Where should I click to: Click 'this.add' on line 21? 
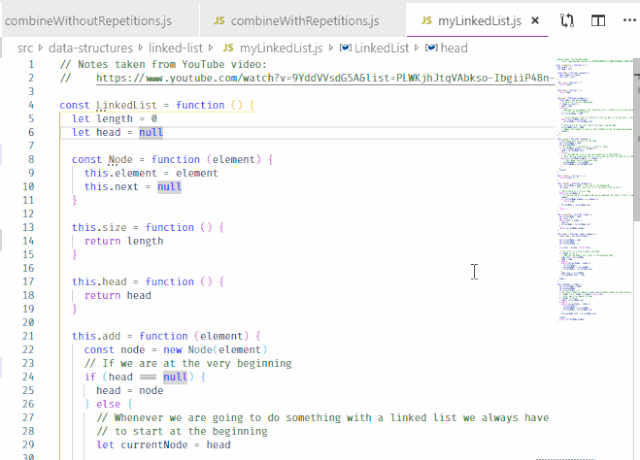pyautogui.click(x=96, y=336)
